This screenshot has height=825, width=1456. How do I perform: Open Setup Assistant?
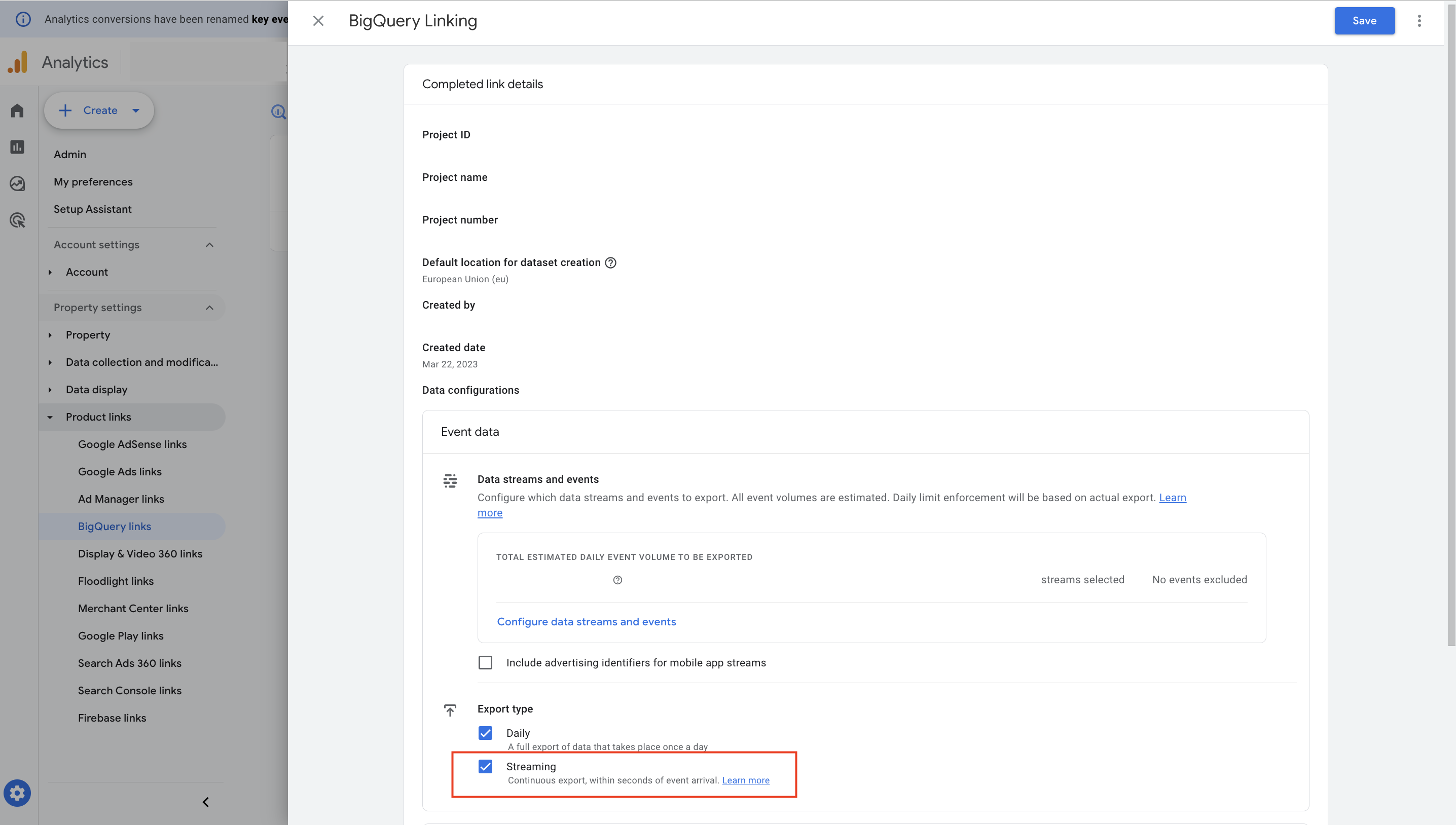point(92,209)
